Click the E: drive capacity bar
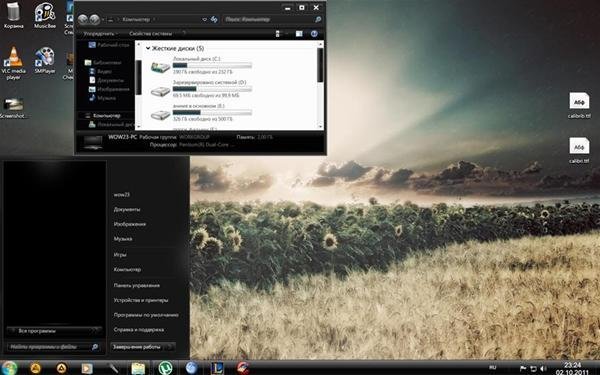 pos(212,112)
